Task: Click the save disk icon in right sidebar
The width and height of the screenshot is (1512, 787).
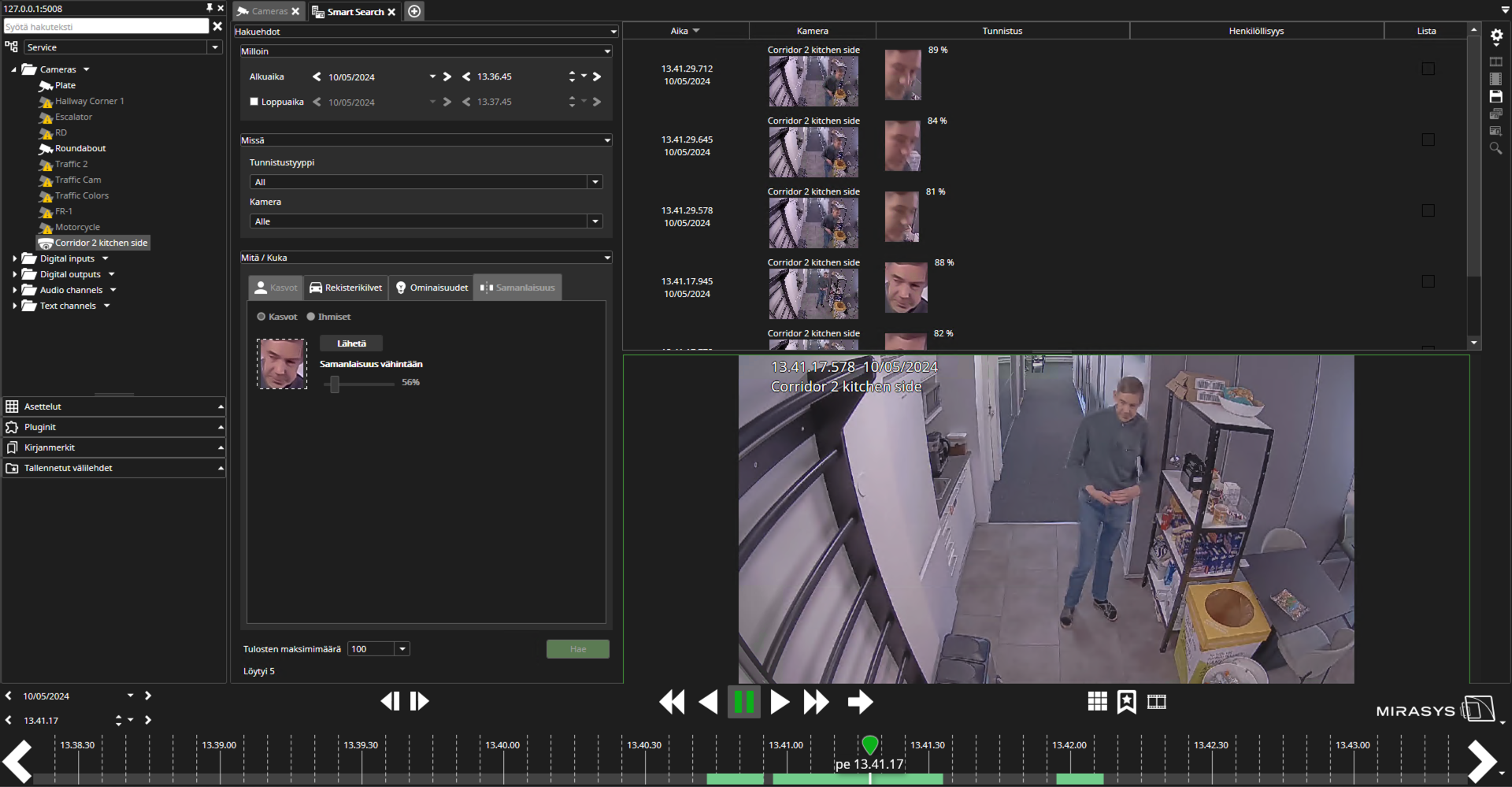Action: 1496,96
